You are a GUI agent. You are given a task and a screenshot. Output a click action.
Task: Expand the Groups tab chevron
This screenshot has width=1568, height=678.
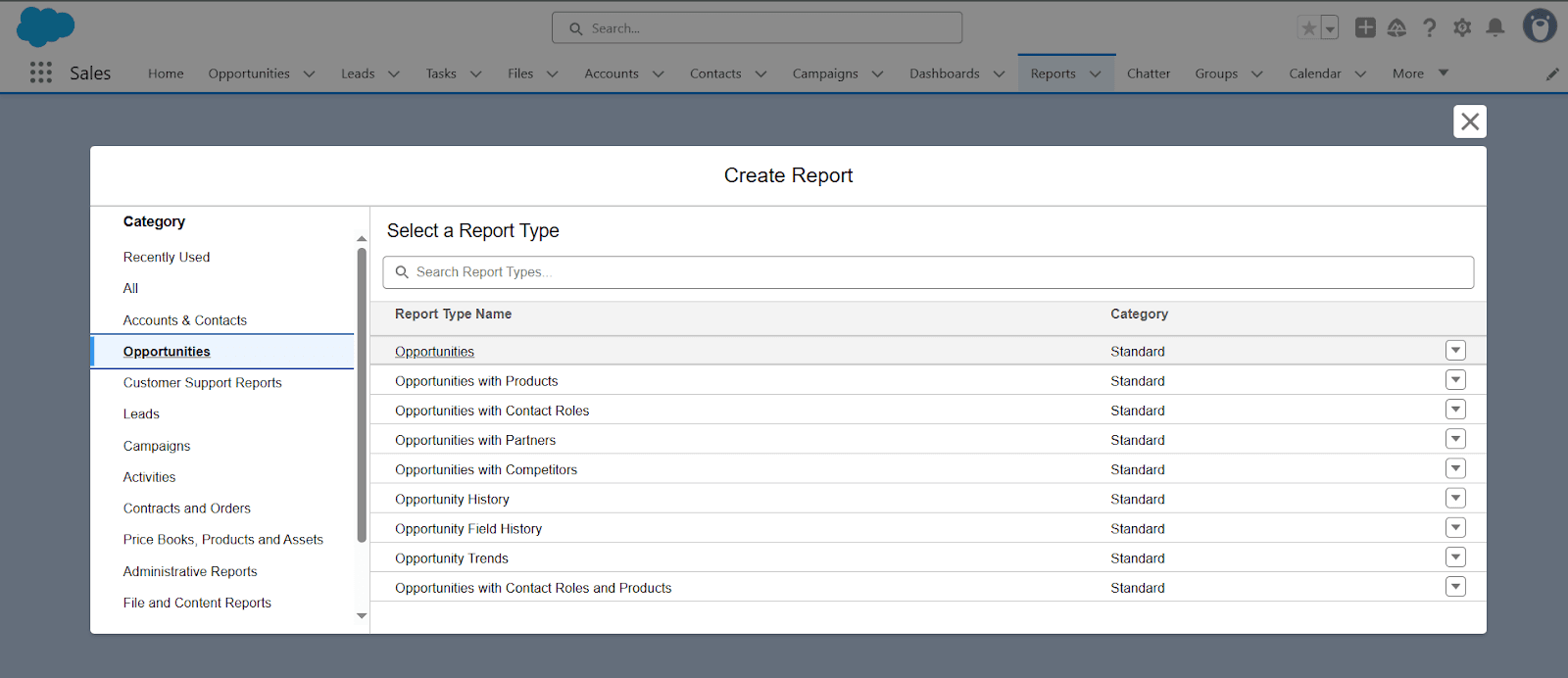pos(1256,73)
